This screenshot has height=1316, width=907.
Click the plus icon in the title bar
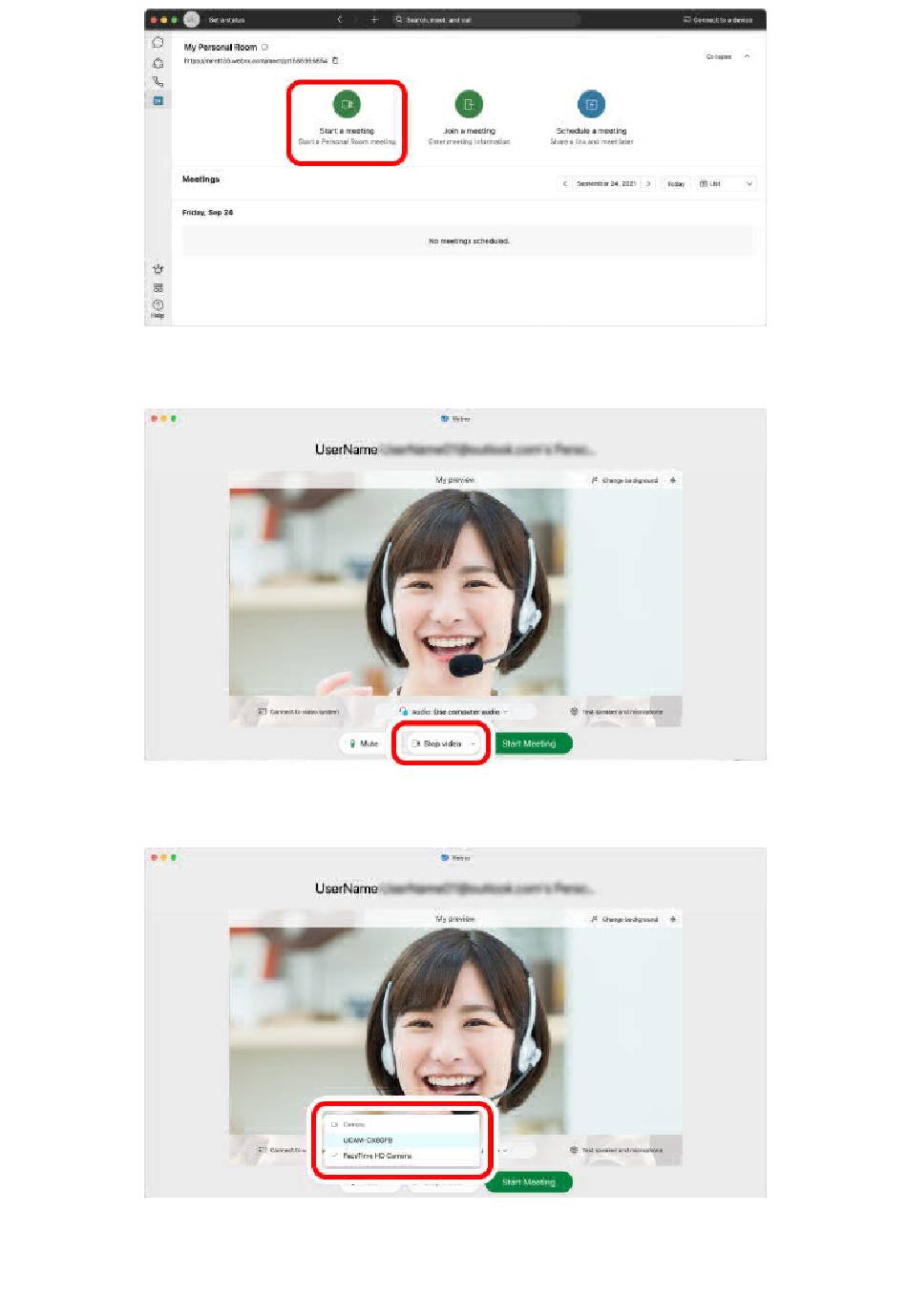click(374, 19)
